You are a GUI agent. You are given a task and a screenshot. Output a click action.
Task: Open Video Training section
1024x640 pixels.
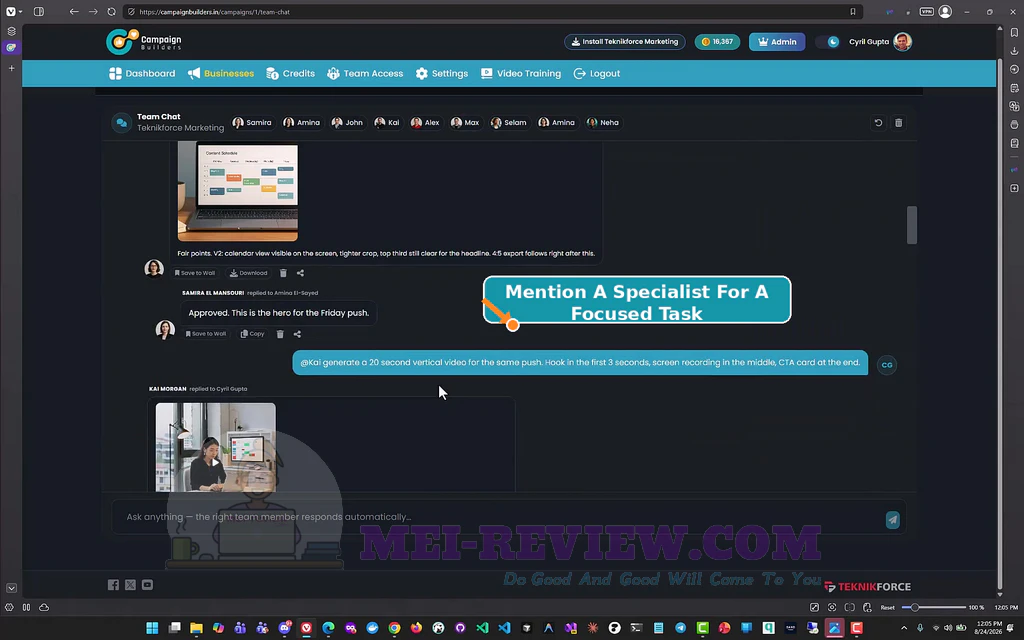coord(521,73)
